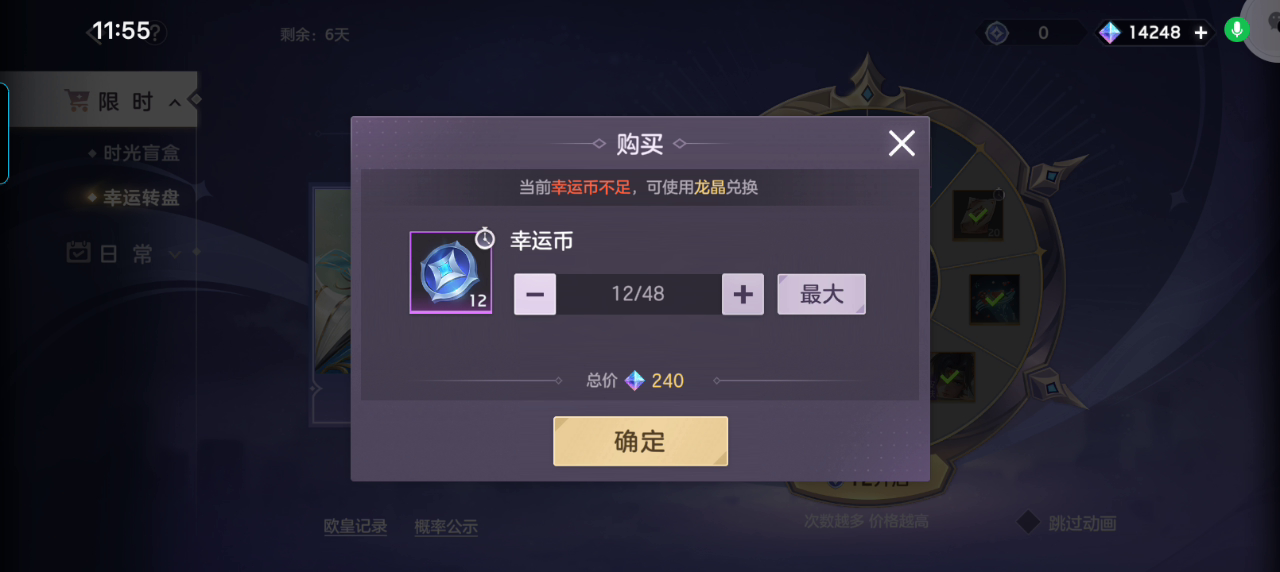Click the quantity field showing 12/48
The height and width of the screenshot is (572, 1280).
tap(639, 294)
